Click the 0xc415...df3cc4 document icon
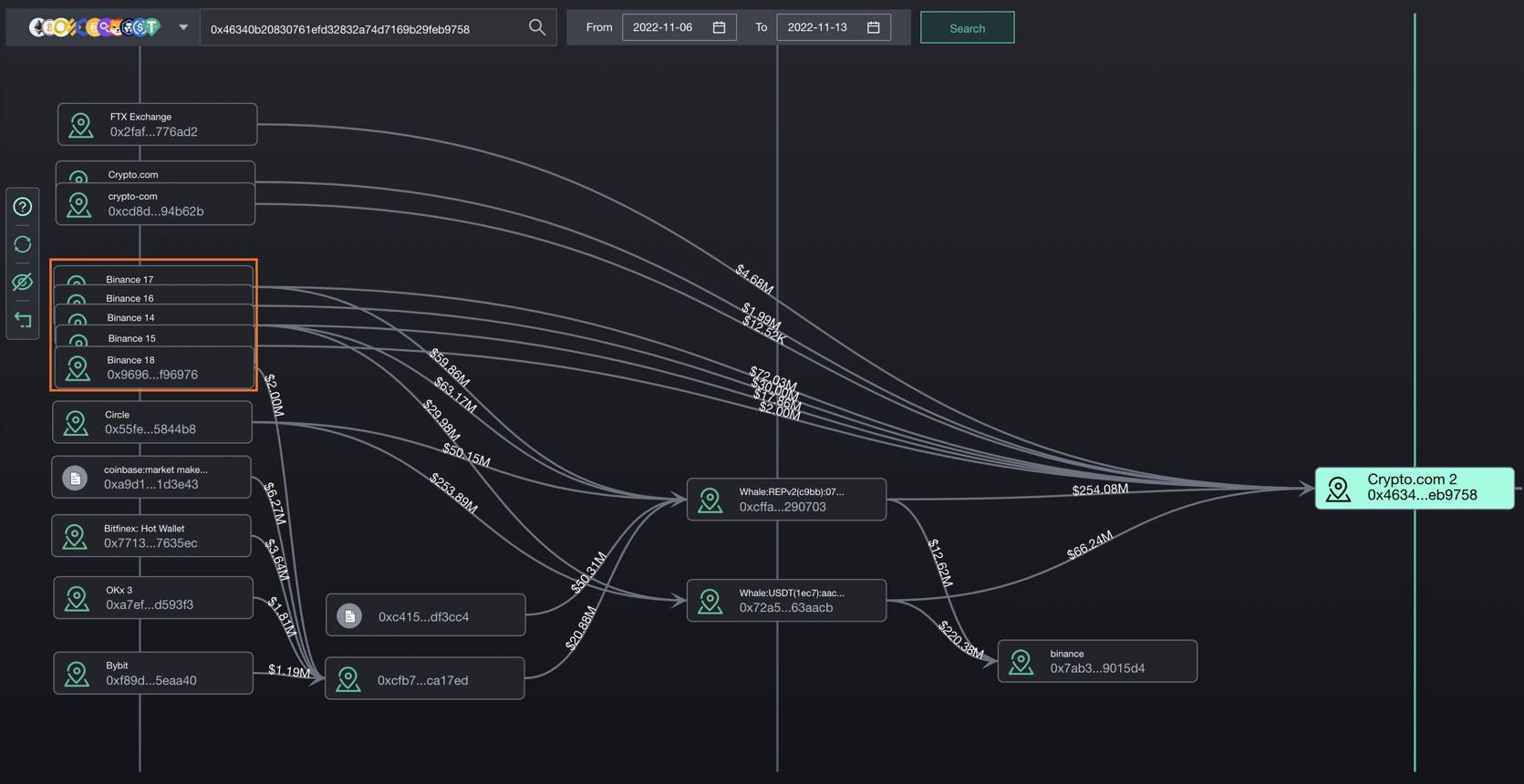 pos(349,616)
